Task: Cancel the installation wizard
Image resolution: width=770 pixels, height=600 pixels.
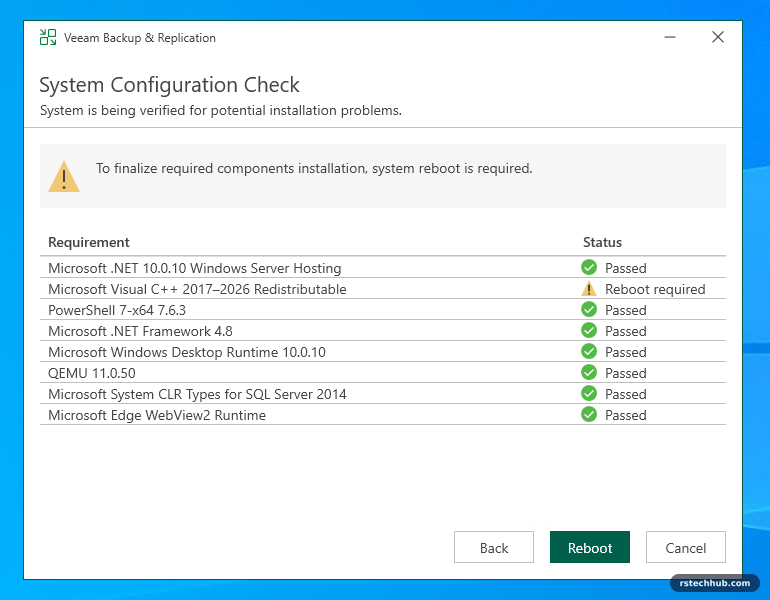Action: tap(686, 547)
